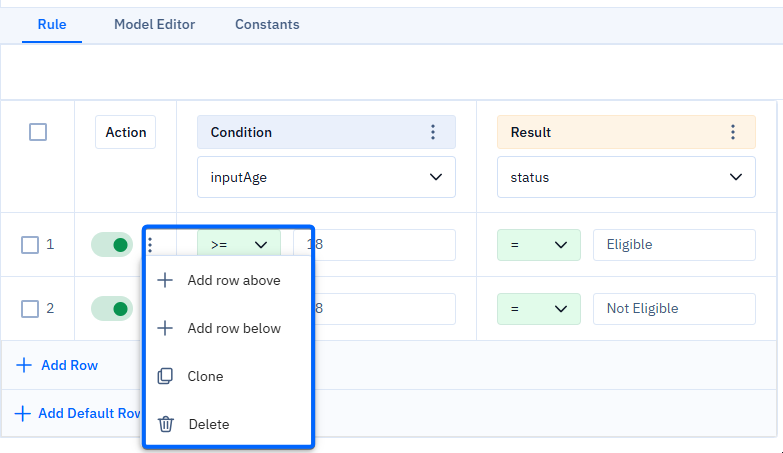Toggle row 2 enable switch off
The height and width of the screenshot is (453, 783).
click(112, 309)
